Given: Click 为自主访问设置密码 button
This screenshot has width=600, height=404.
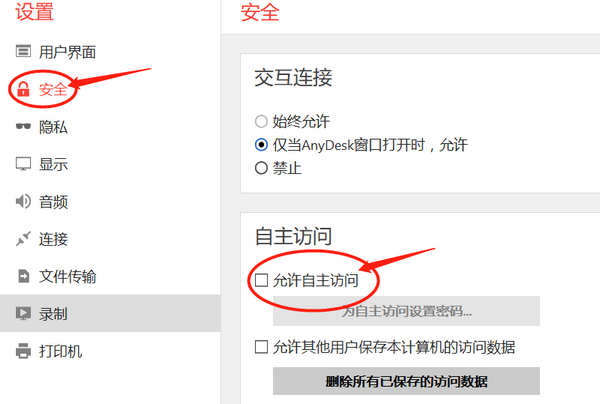Looking at the screenshot, I should (406, 311).
